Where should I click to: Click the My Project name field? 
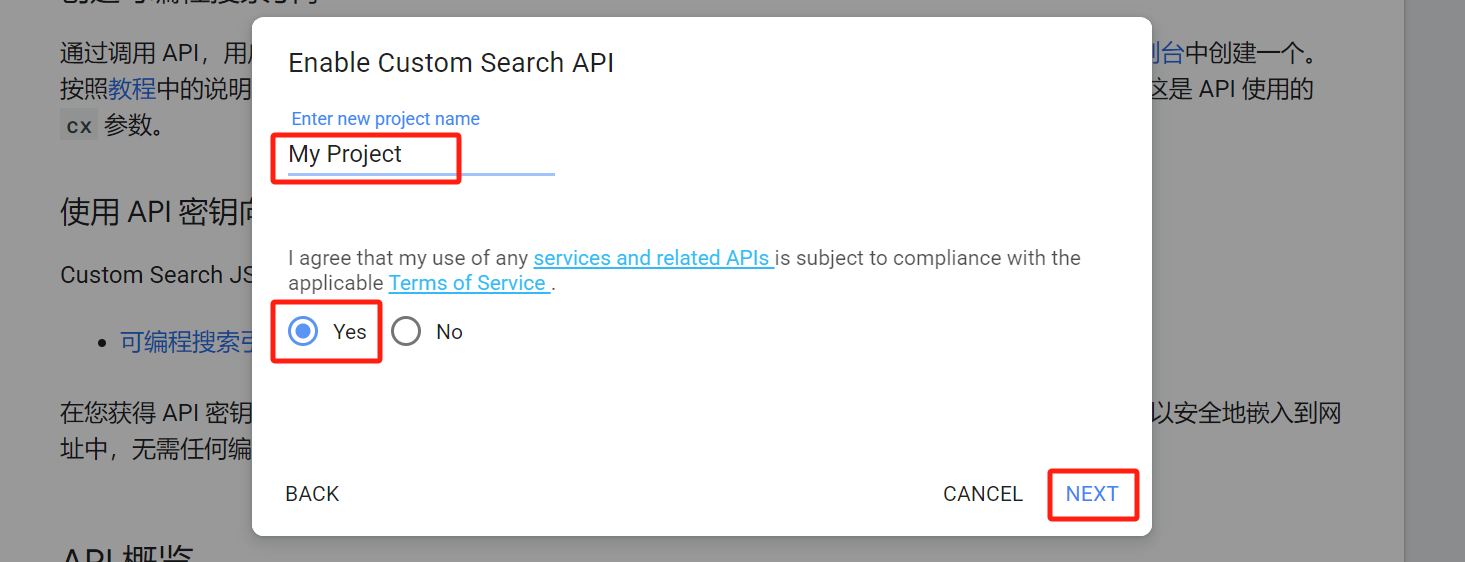click(x=420, y=155)
